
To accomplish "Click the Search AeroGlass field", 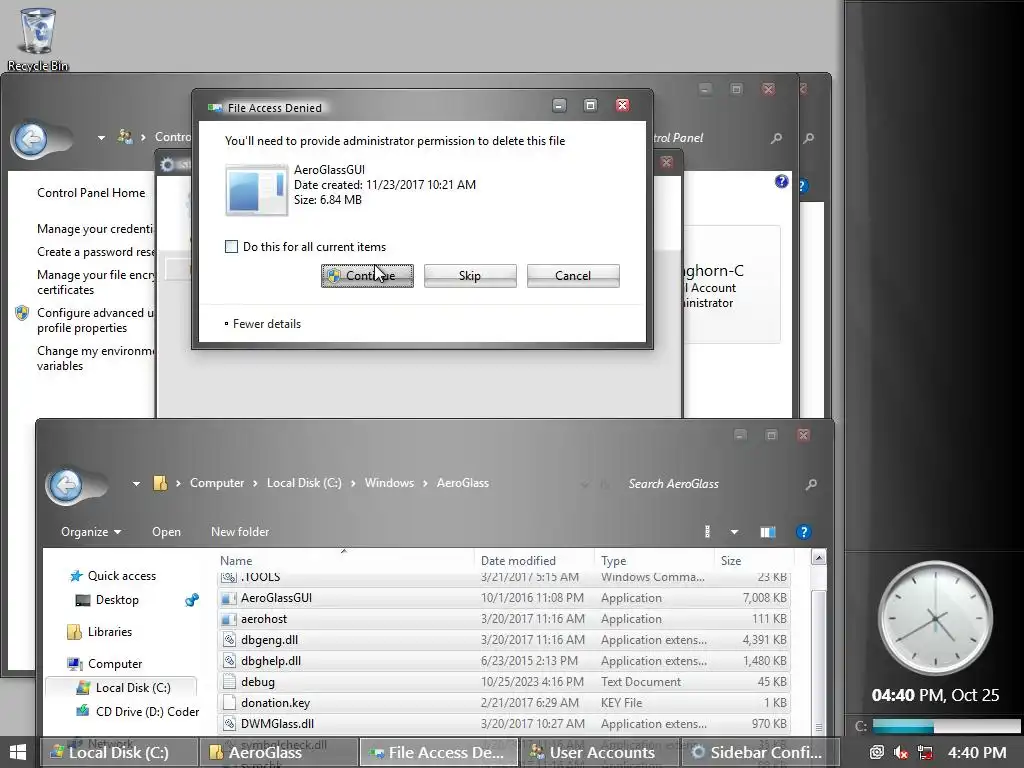I will 712,484.
